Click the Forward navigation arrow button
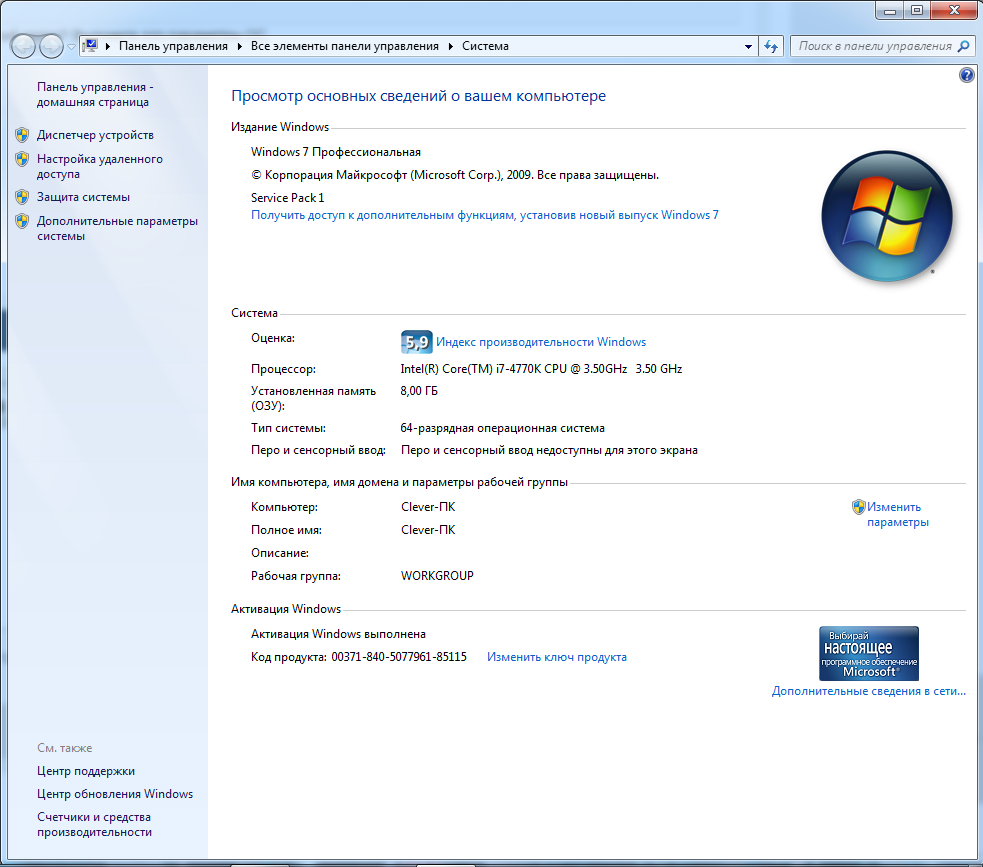Image resolution: width=983 pixels, height=867 pixels. 51,46
